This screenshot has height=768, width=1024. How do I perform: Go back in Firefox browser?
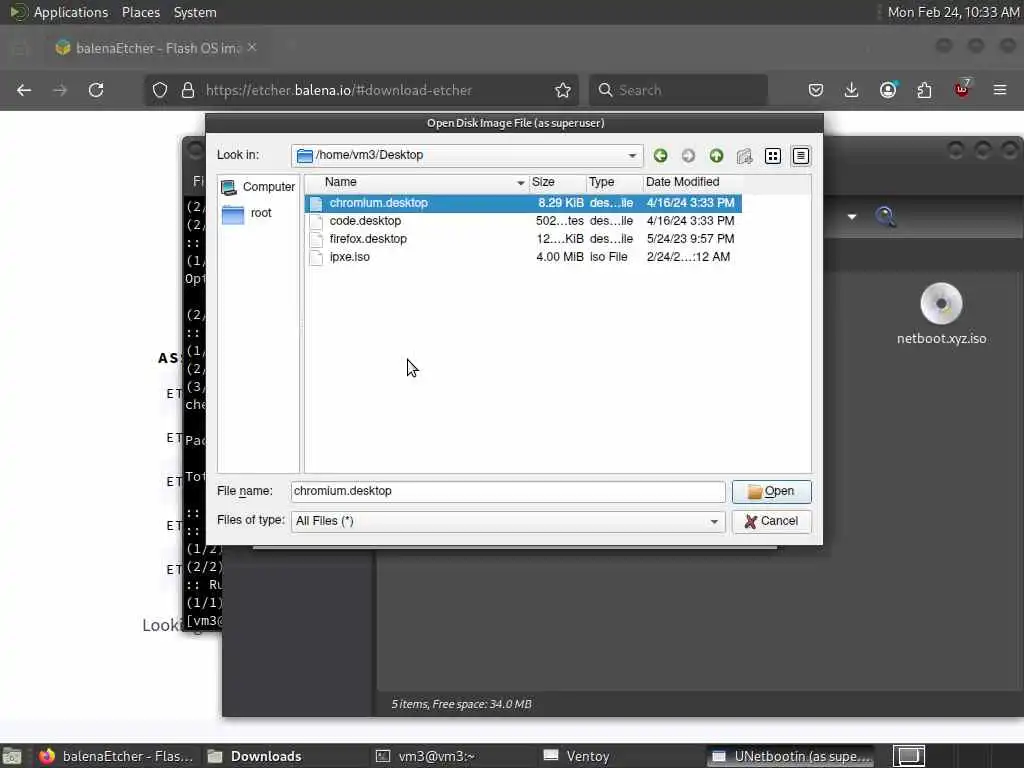(x=24, y=90)
